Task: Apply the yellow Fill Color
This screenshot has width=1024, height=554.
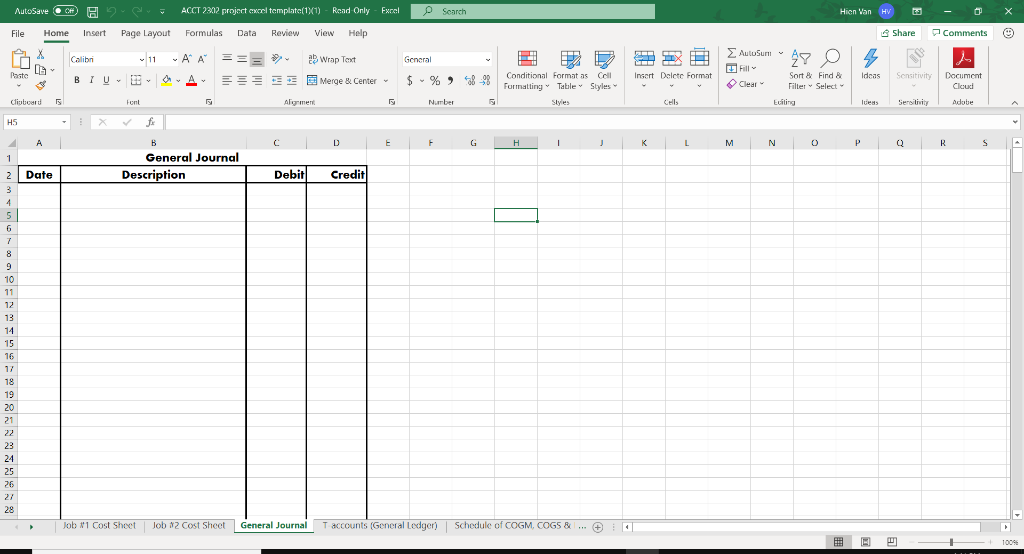Action: coord(167,80)
